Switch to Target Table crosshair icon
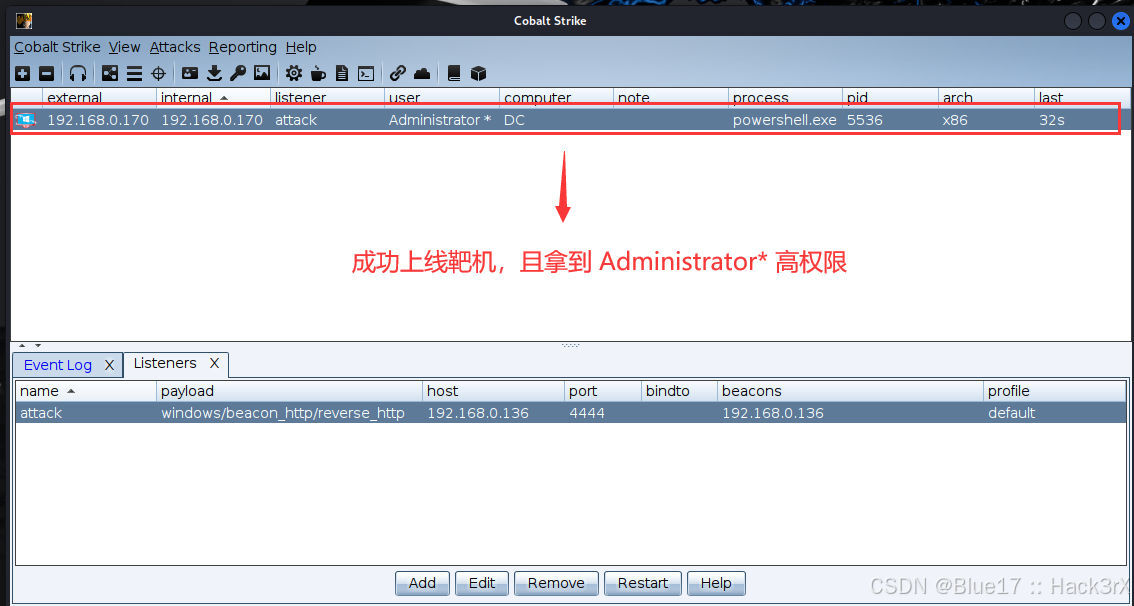The height and width of the screenshot is (606, 1134). (158, 73)
